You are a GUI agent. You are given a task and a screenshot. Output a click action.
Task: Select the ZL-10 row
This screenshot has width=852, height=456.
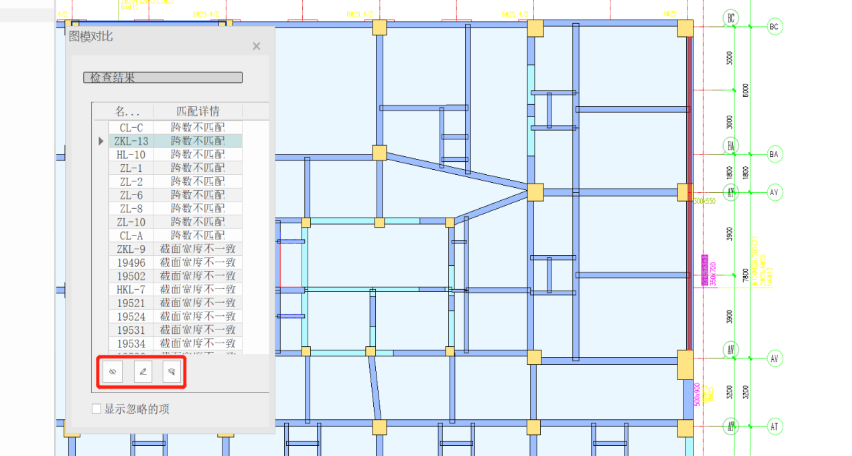(175, 222)
